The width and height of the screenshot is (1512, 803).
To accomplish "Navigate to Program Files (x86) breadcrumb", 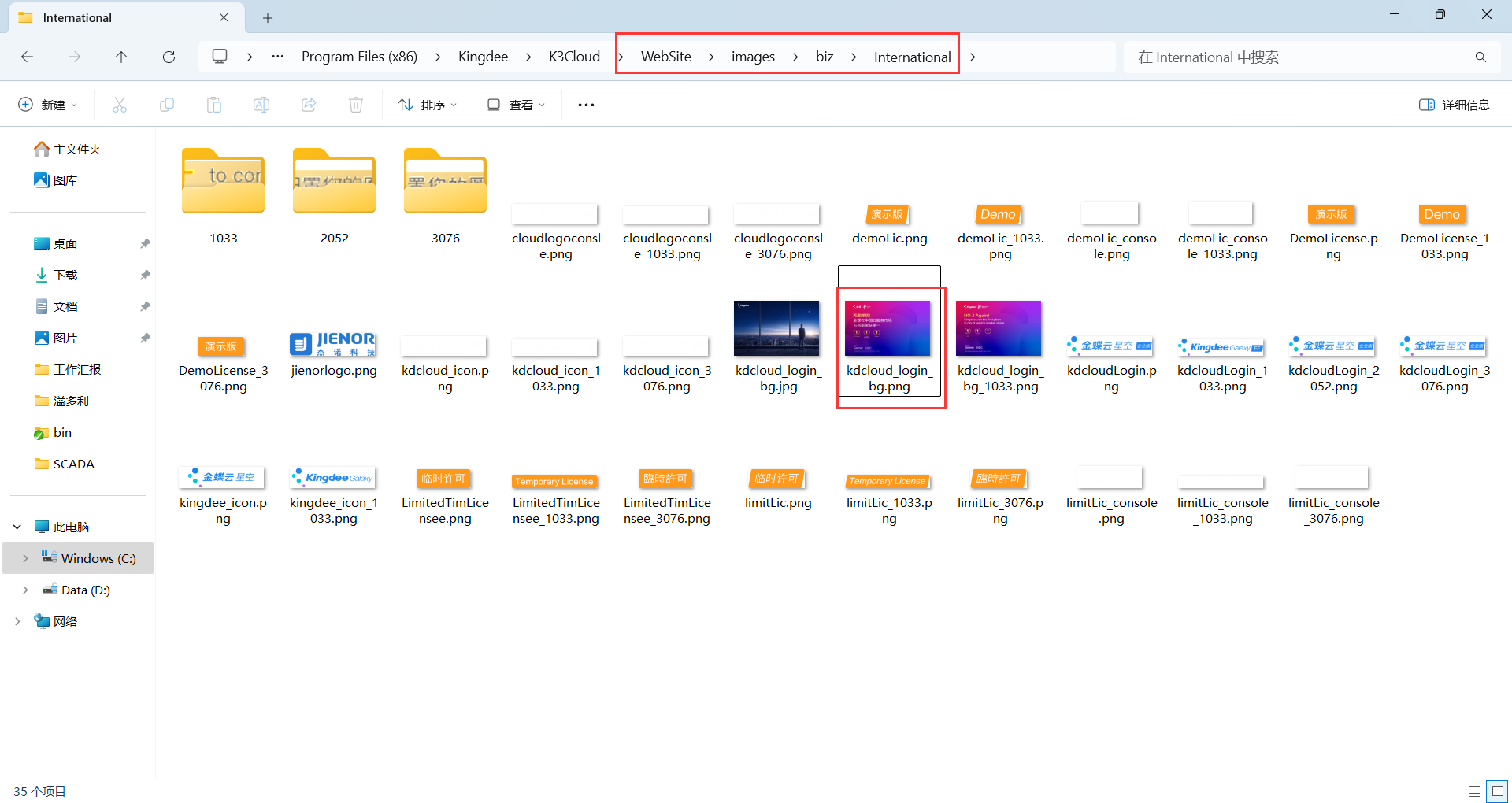I will [359, 57].
